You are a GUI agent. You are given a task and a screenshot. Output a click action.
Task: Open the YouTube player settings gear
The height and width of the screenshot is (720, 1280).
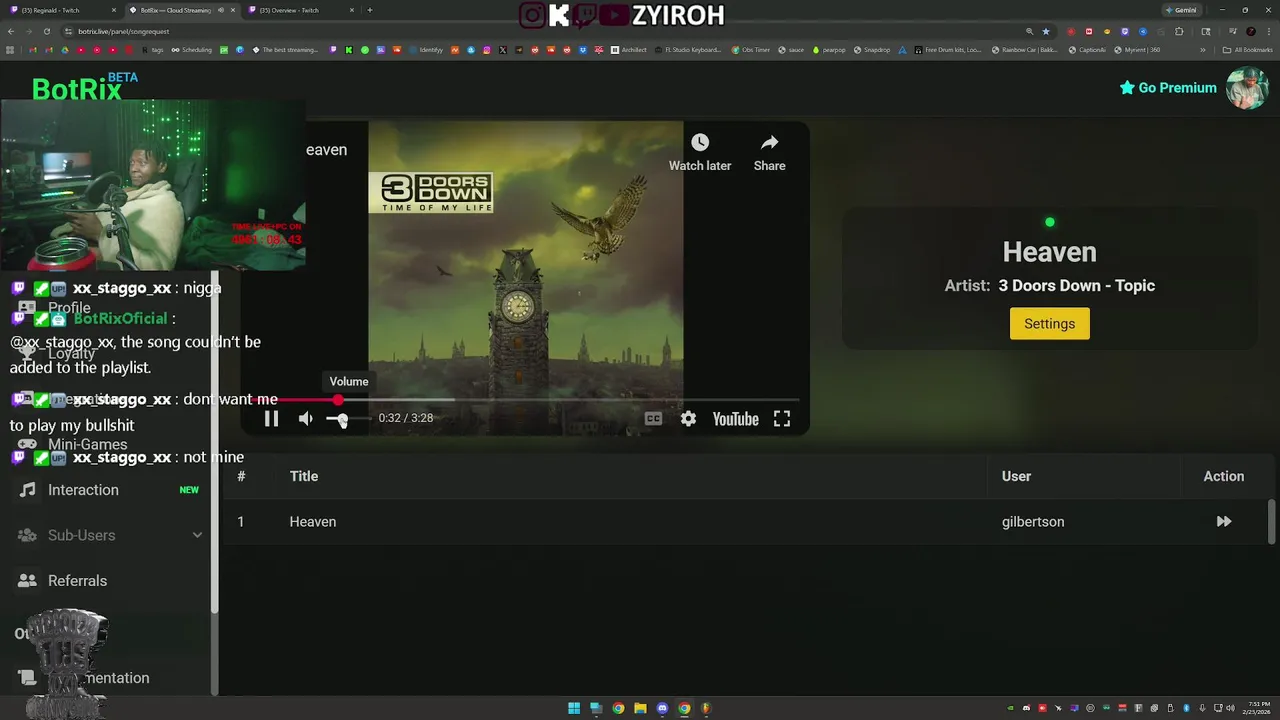688,419
